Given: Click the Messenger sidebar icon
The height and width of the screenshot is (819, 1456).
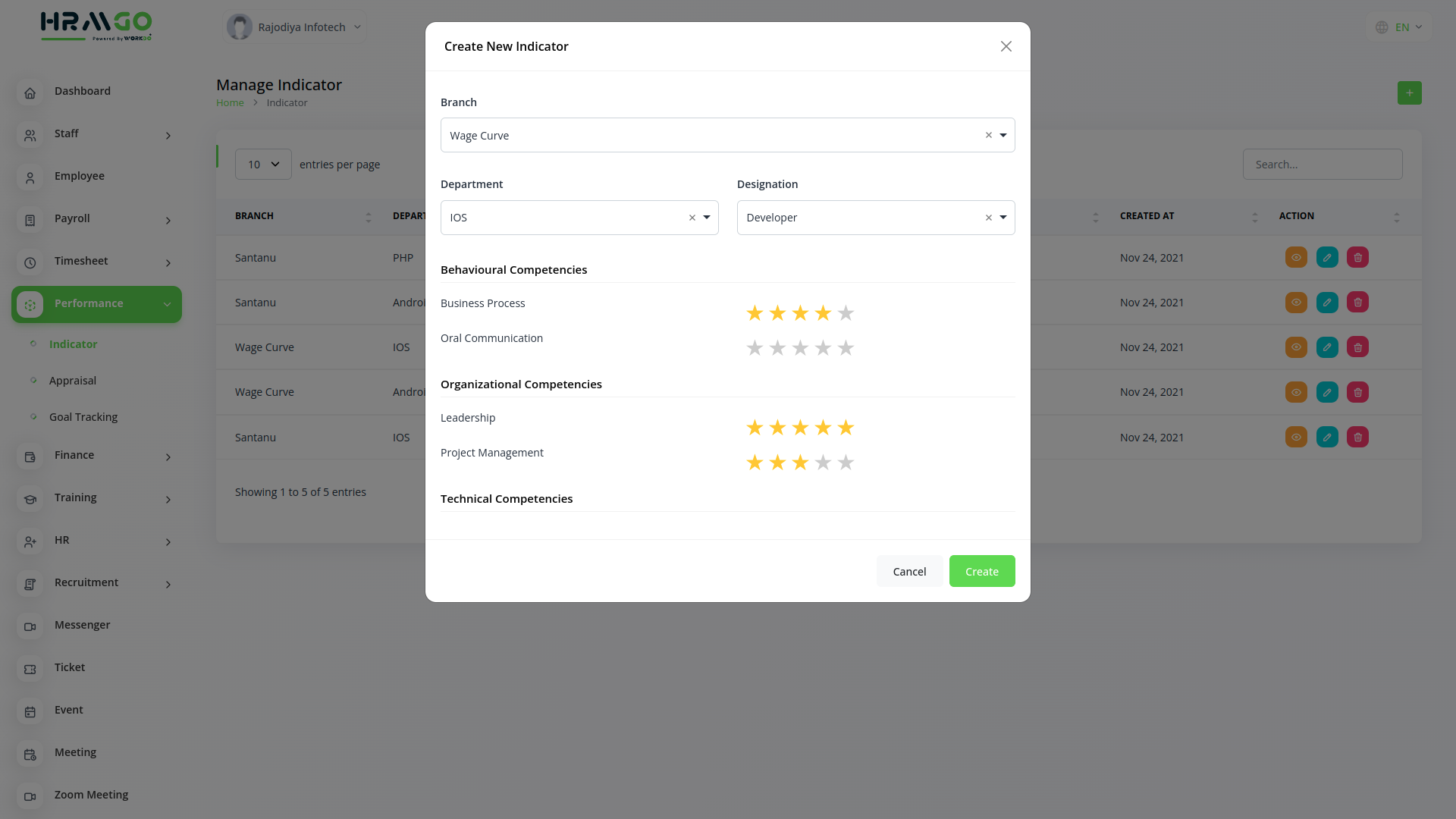Looking at the screenshot, I should 30,626.
